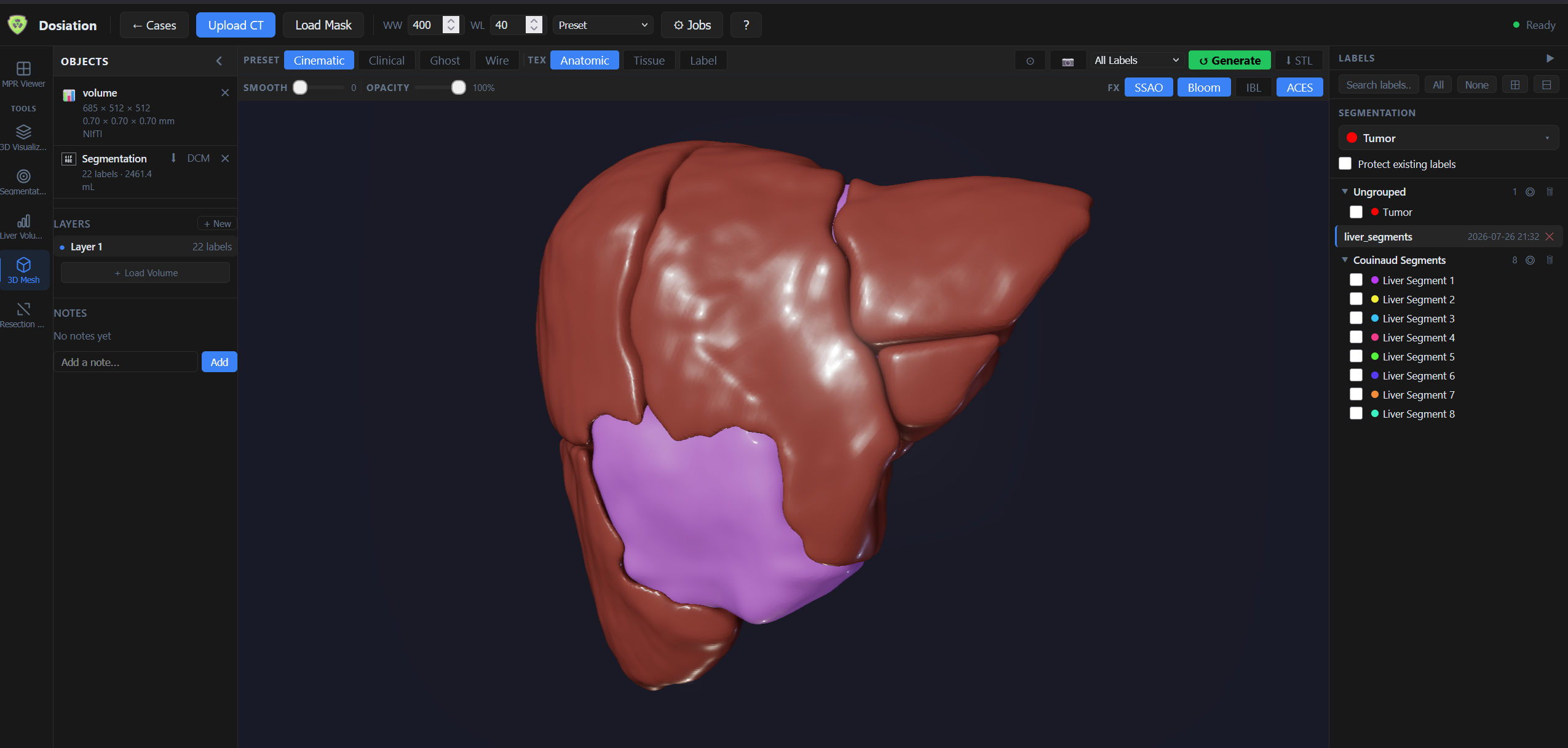This screenshot has height=748, width=1568.
Task: Take a screenshot with camera icon
Action: [x=1068, y=61]
